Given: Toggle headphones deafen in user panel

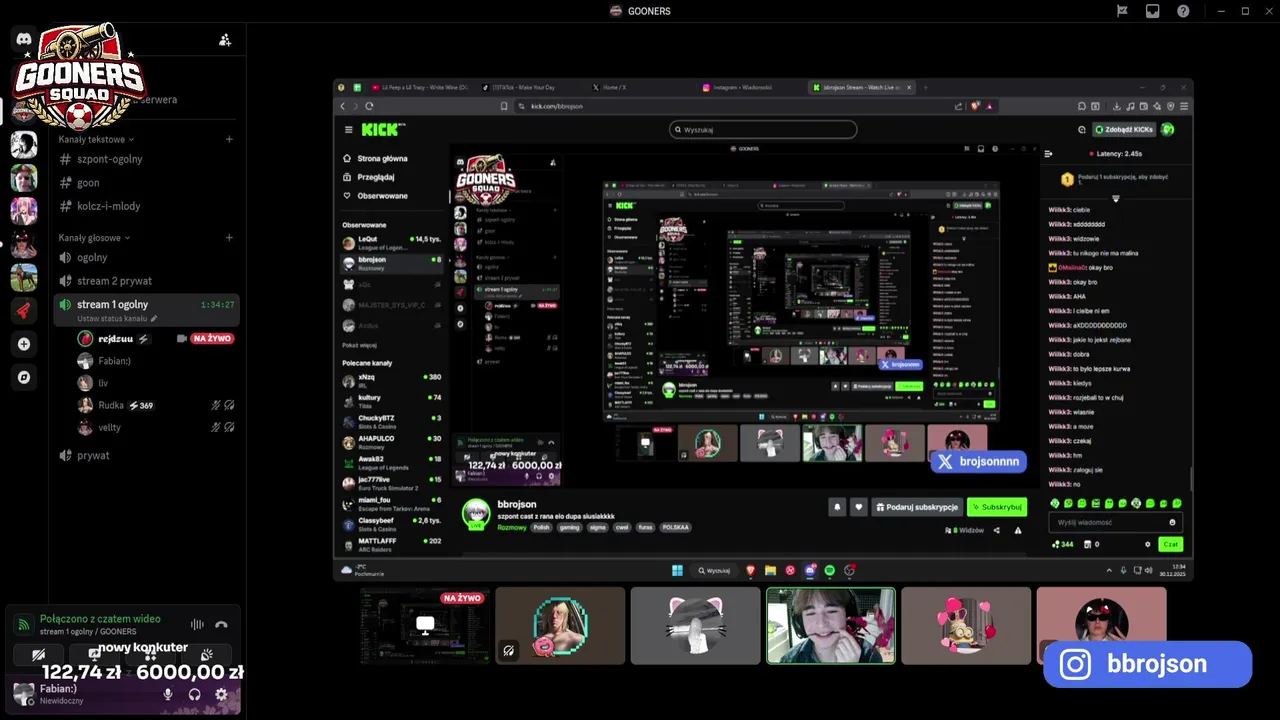Looking at the screenshot, I should (x=194, y=694).
